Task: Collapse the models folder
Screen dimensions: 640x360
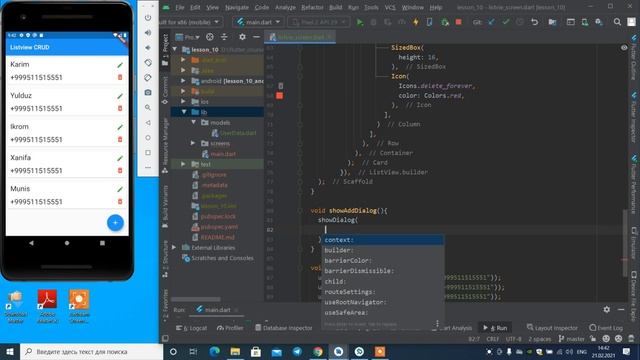Action: (x=193, y=122)
